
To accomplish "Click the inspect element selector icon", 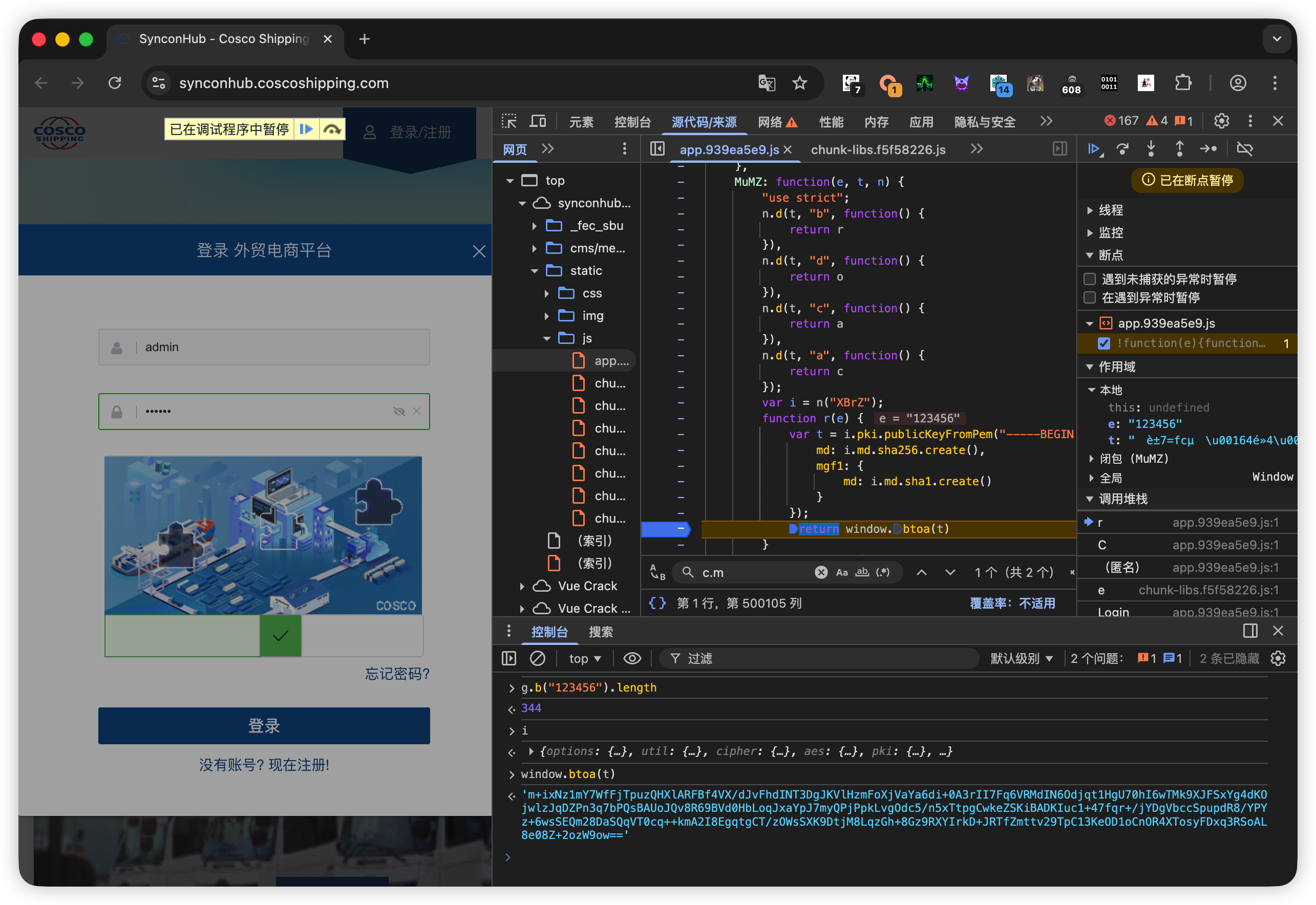I will coord(509,121).
